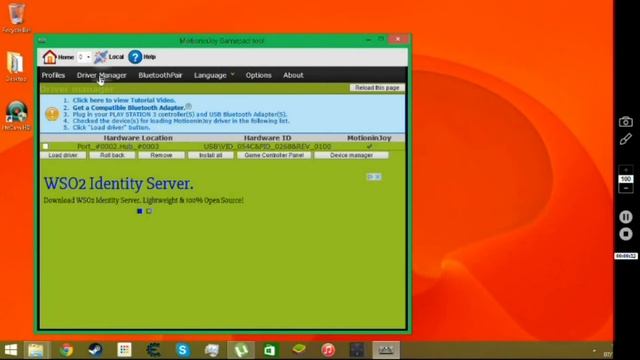640x360 pixels.
Task: Open the Windows Store taskbar icon
Action: coord(270,350)
